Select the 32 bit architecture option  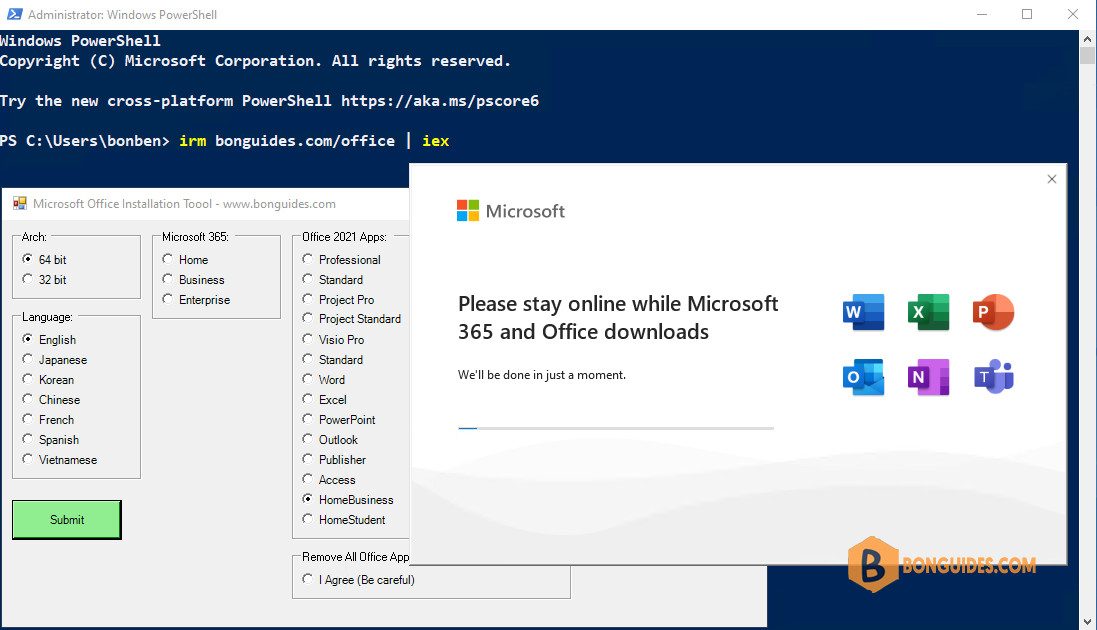pos(45,279)
